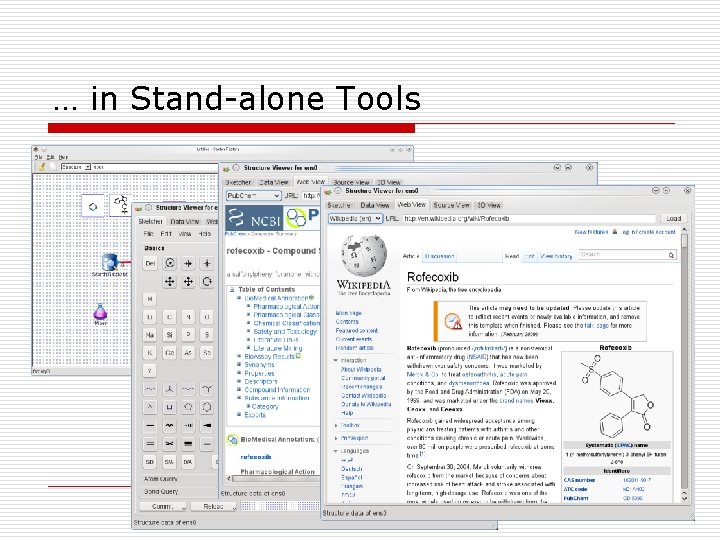This screenshot has width=720, height=540.
Task: Click the Wikipedia globe logo
Action: click(x=364, y=254)
